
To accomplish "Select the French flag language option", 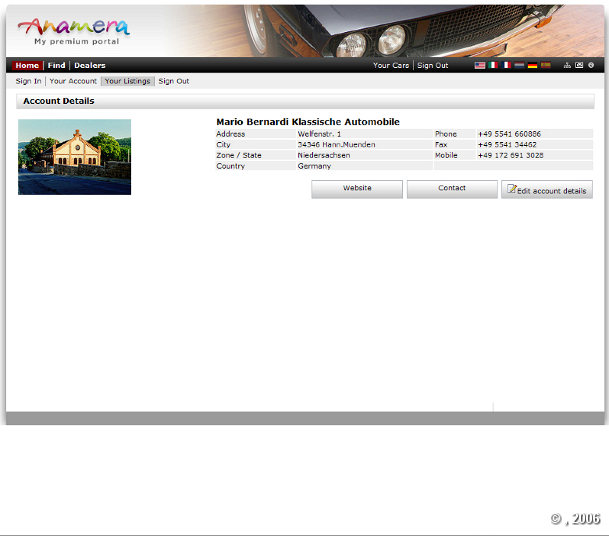I will [x=506, y=65].
